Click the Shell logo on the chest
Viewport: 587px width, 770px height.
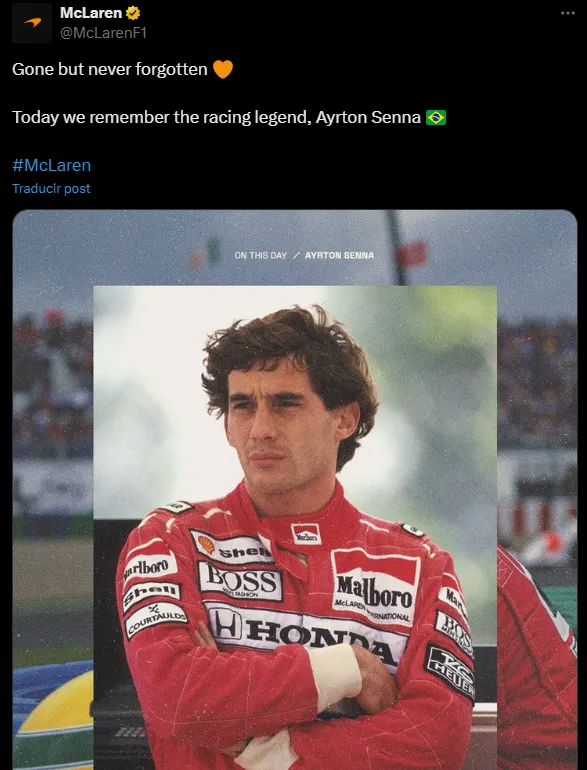coord(231,548)
